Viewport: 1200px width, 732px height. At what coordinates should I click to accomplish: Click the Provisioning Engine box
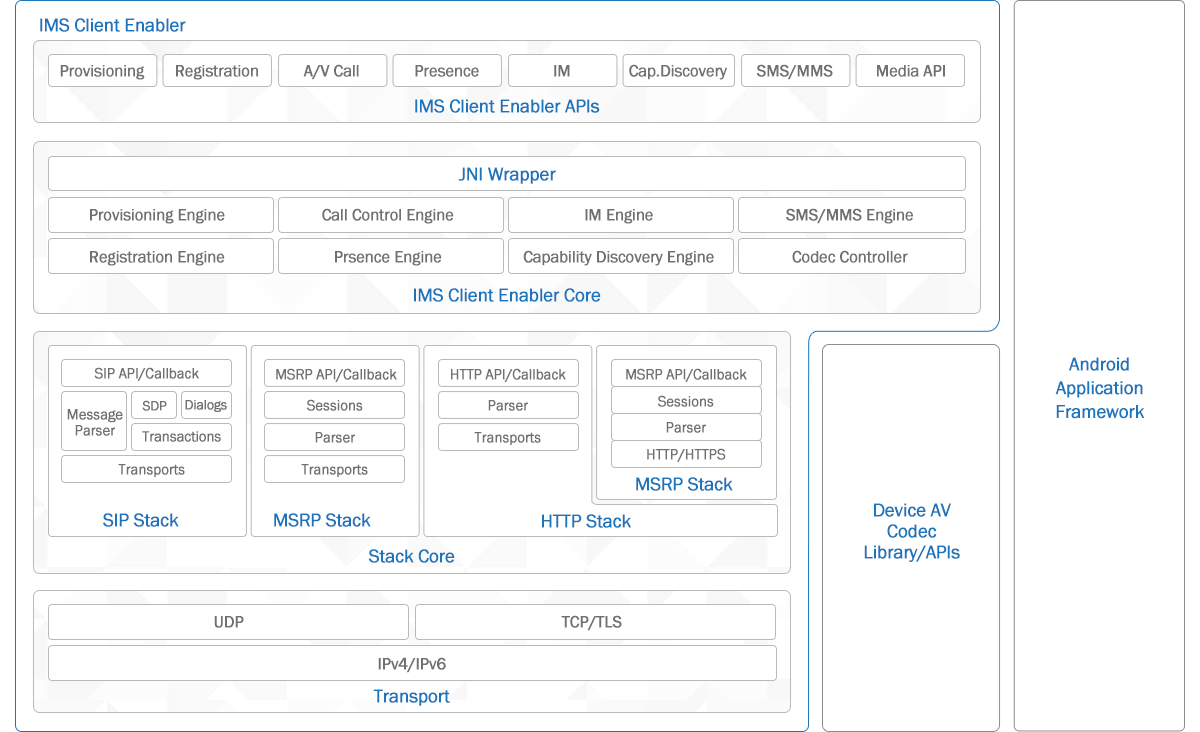tap(161, 215)
